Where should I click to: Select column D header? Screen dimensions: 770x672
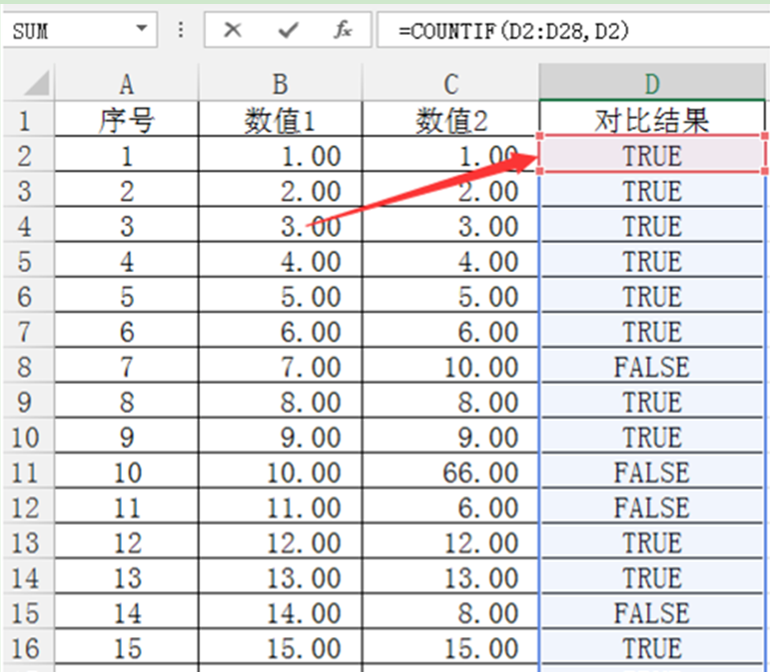pos(652,83)
